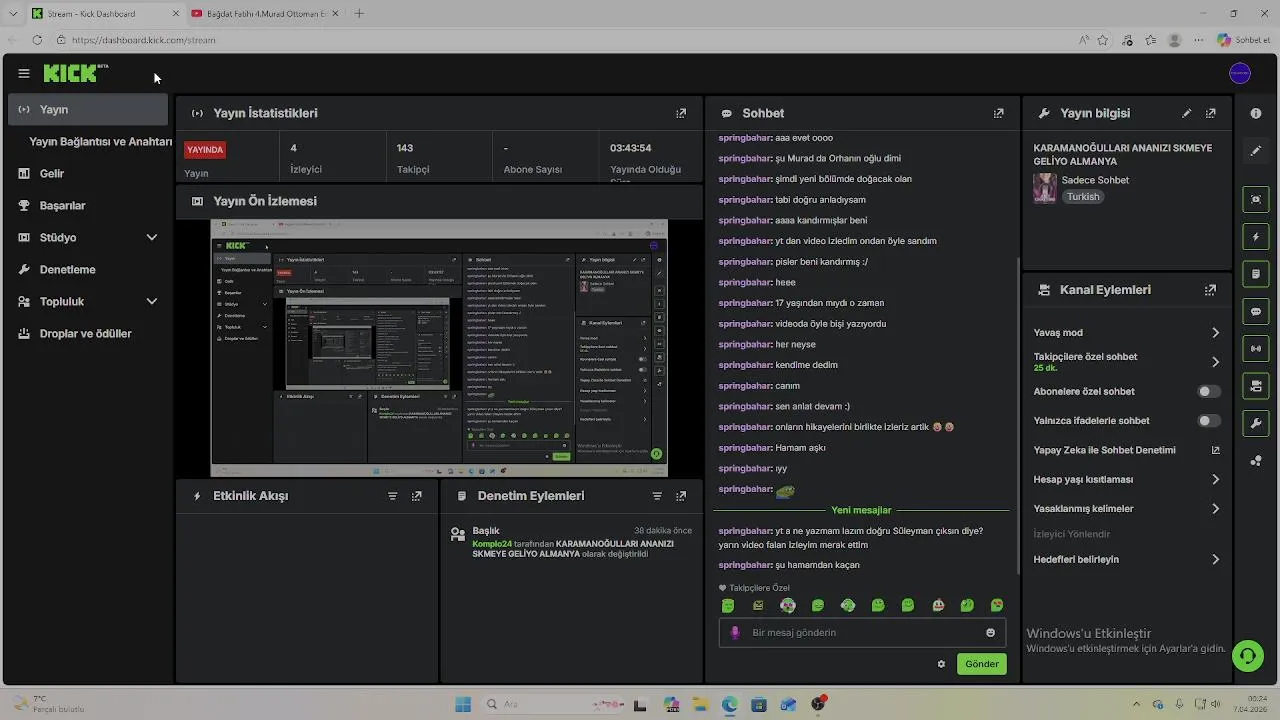Pop out the Yayın İstatistikleri panel
1280x720 pixels.
click(681, 114)
